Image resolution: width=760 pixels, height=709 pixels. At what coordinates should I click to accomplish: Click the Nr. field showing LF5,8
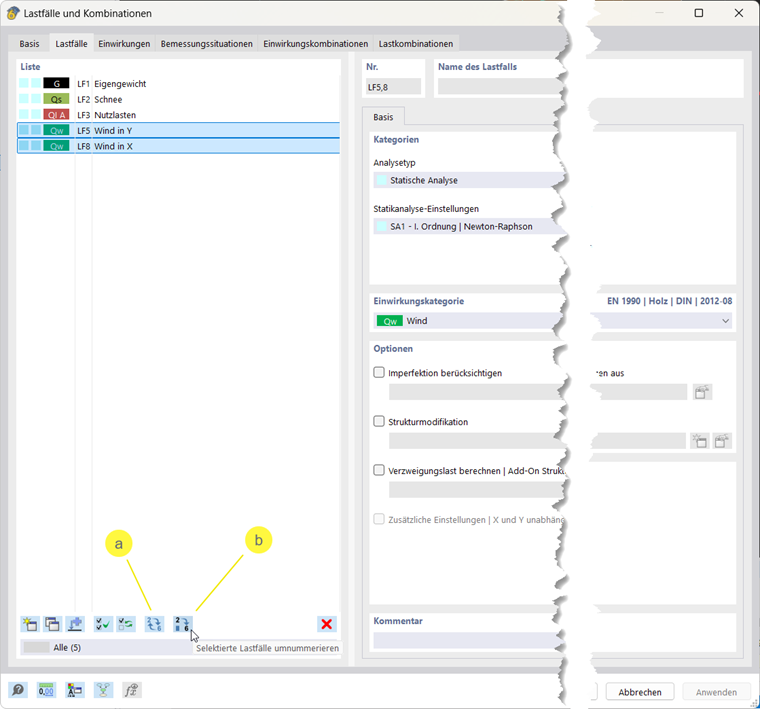pyautogui.click(x=393, y=87)
